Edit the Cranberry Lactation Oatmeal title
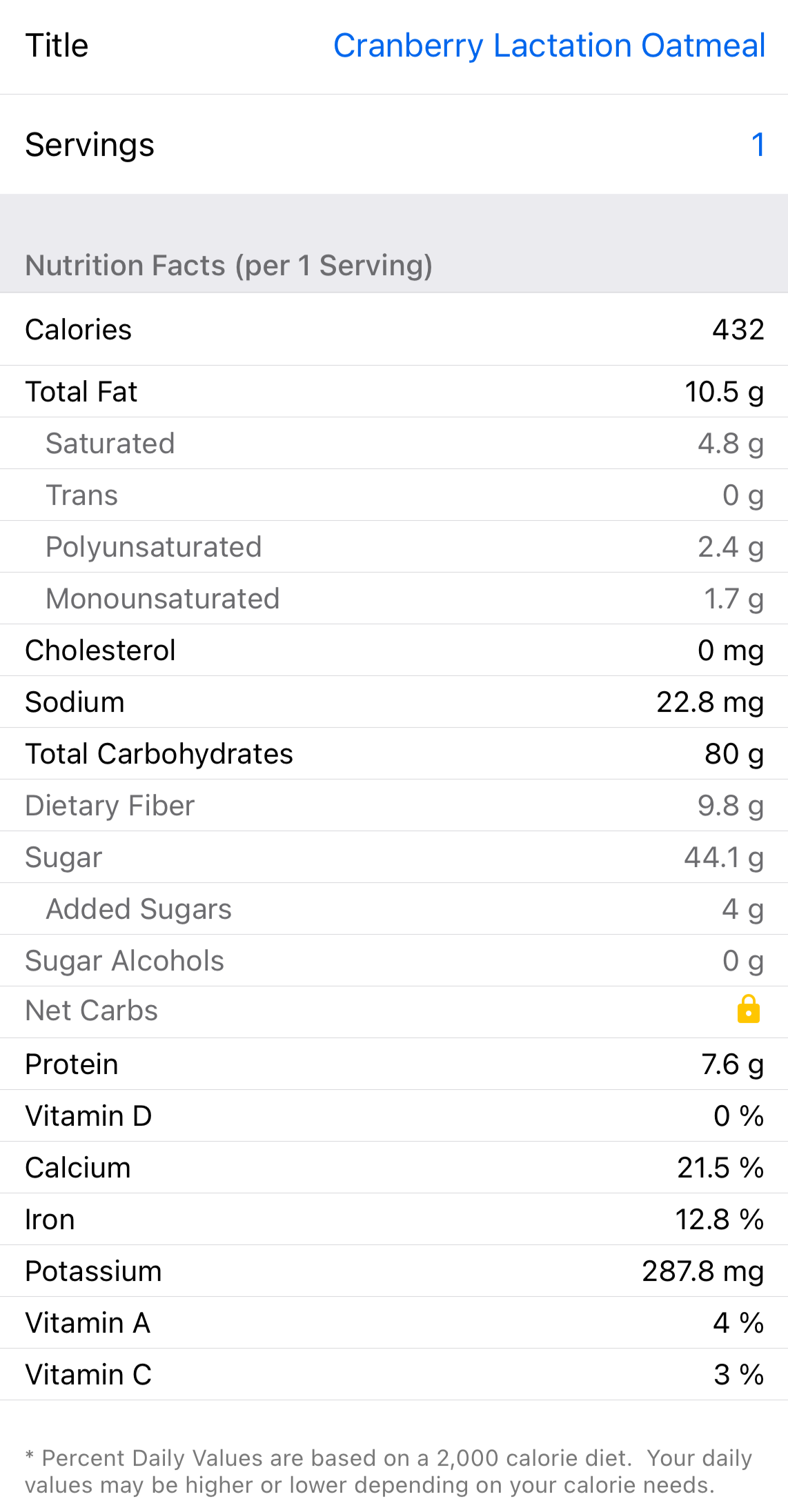Image resolution: width=788 pixels, height=1512 pixels. click(x=549, y=46)
